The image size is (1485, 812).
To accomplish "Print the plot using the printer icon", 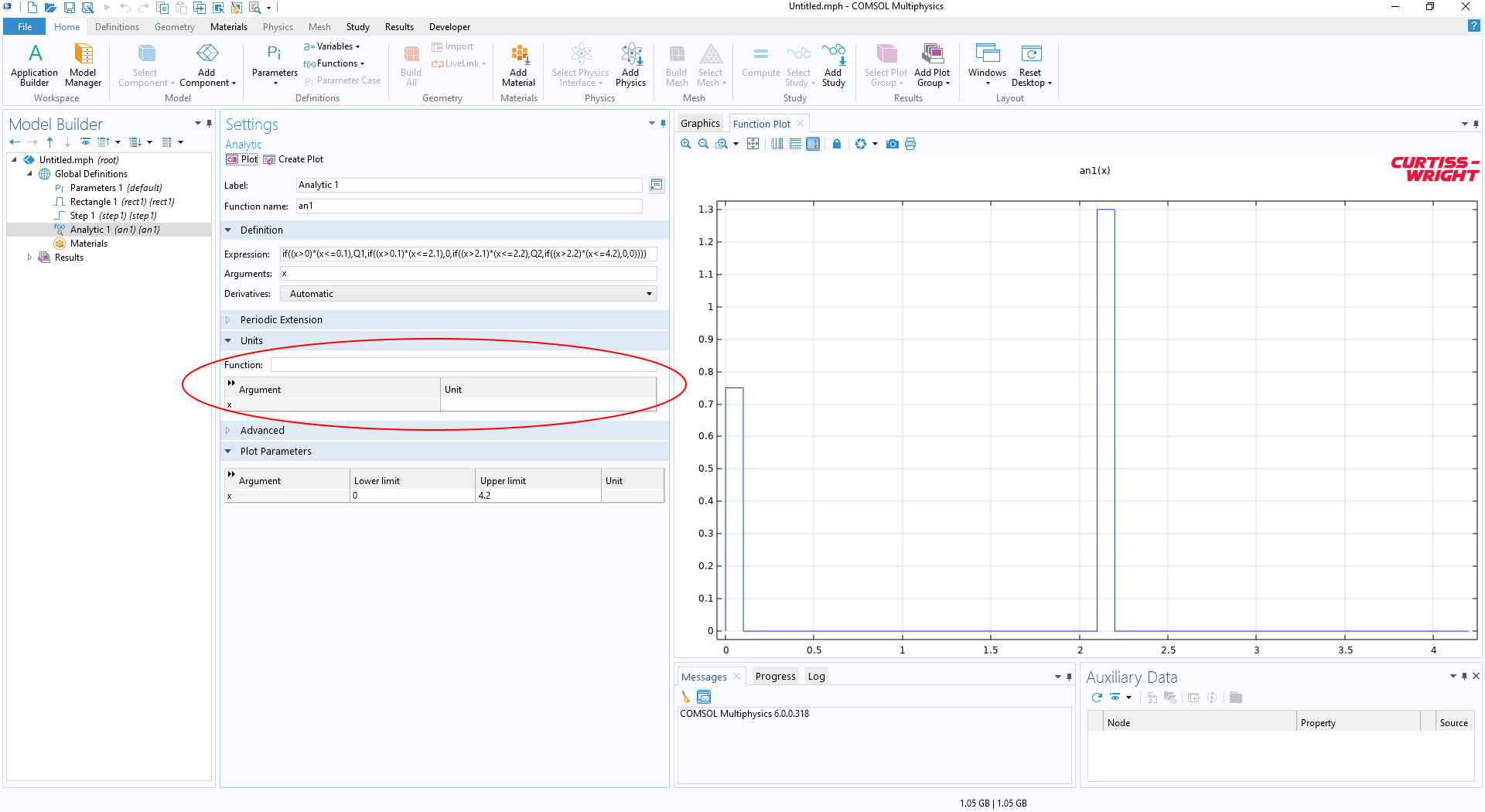I will pyautogui.click(x=910, y=144).
